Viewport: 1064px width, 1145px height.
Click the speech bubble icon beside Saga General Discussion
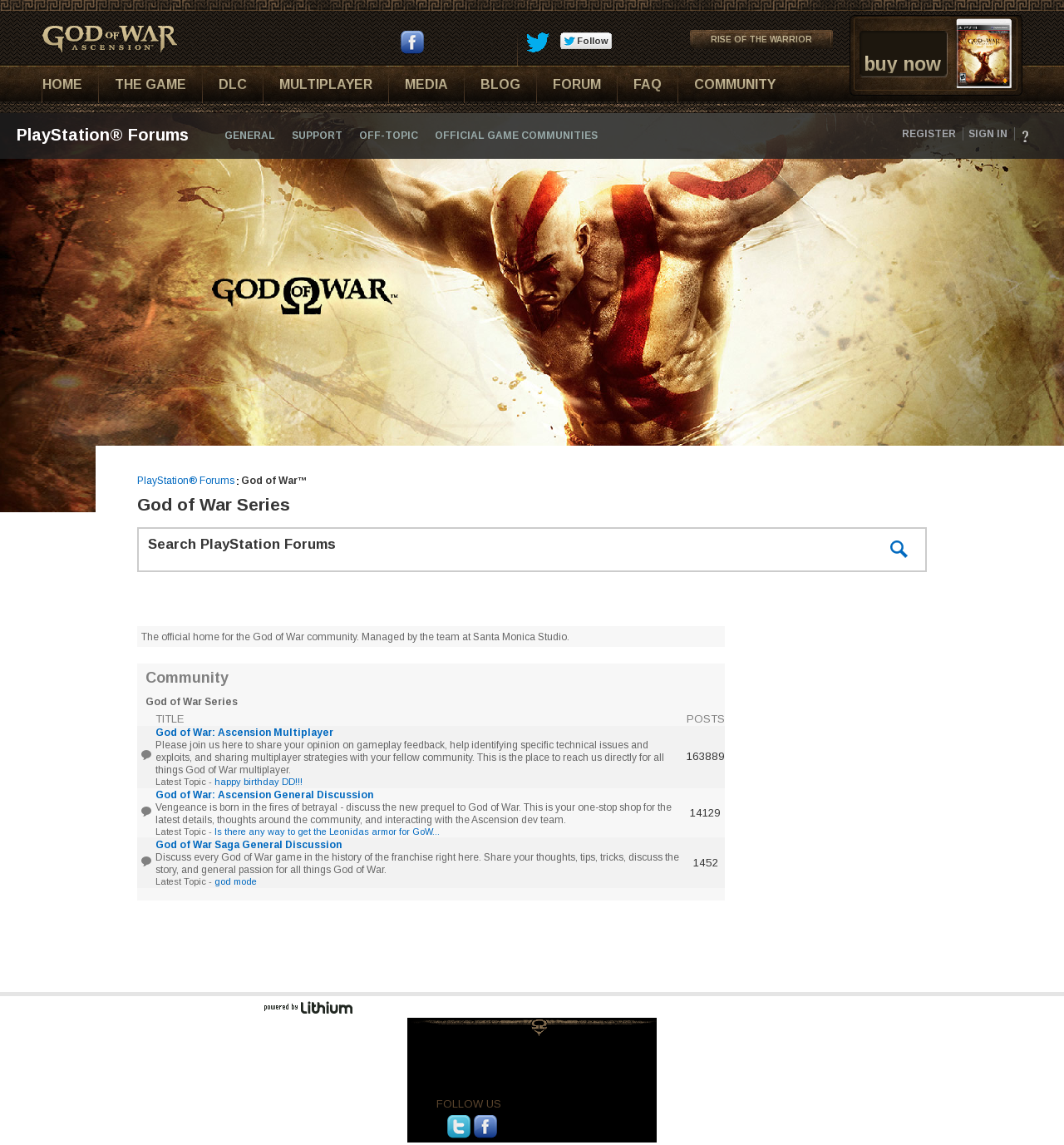tap(146, 861)
